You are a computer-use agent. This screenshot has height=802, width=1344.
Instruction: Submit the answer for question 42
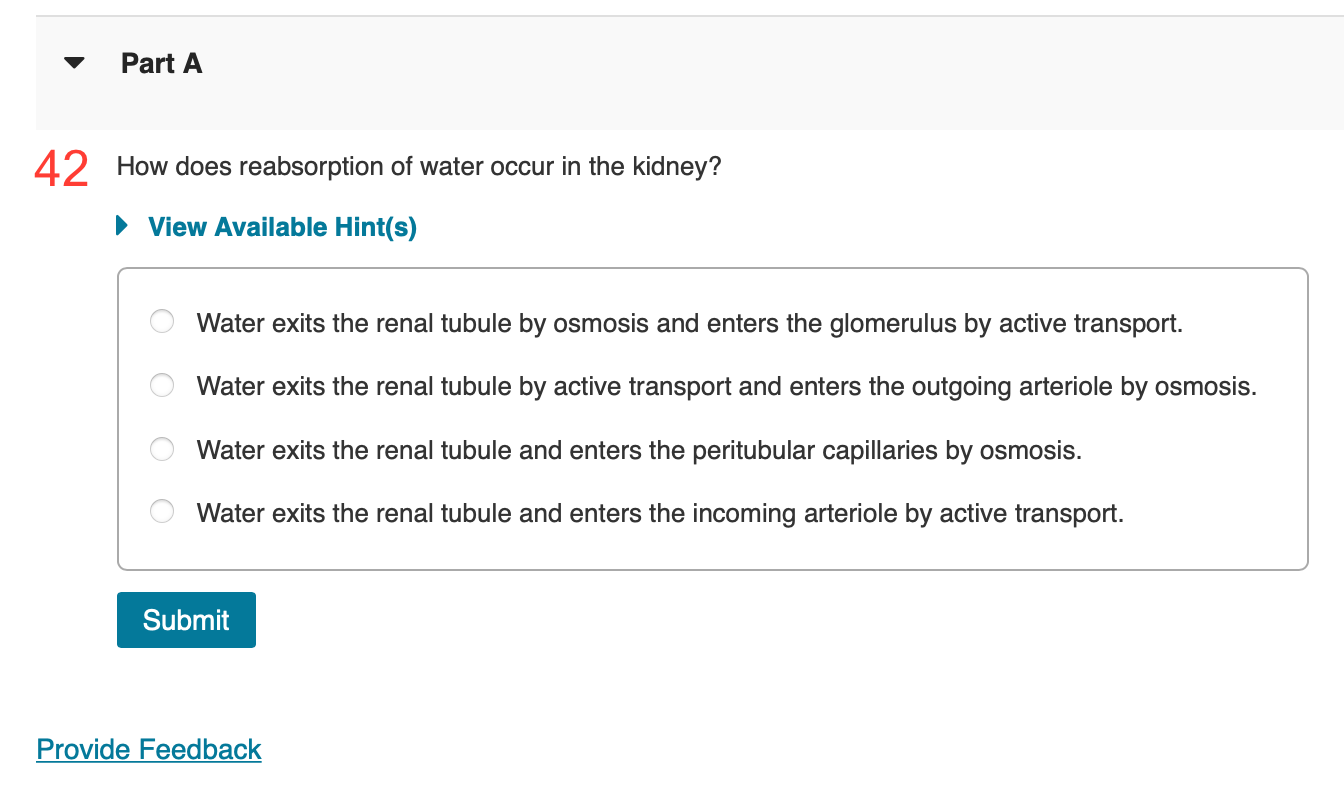[186, 619]
